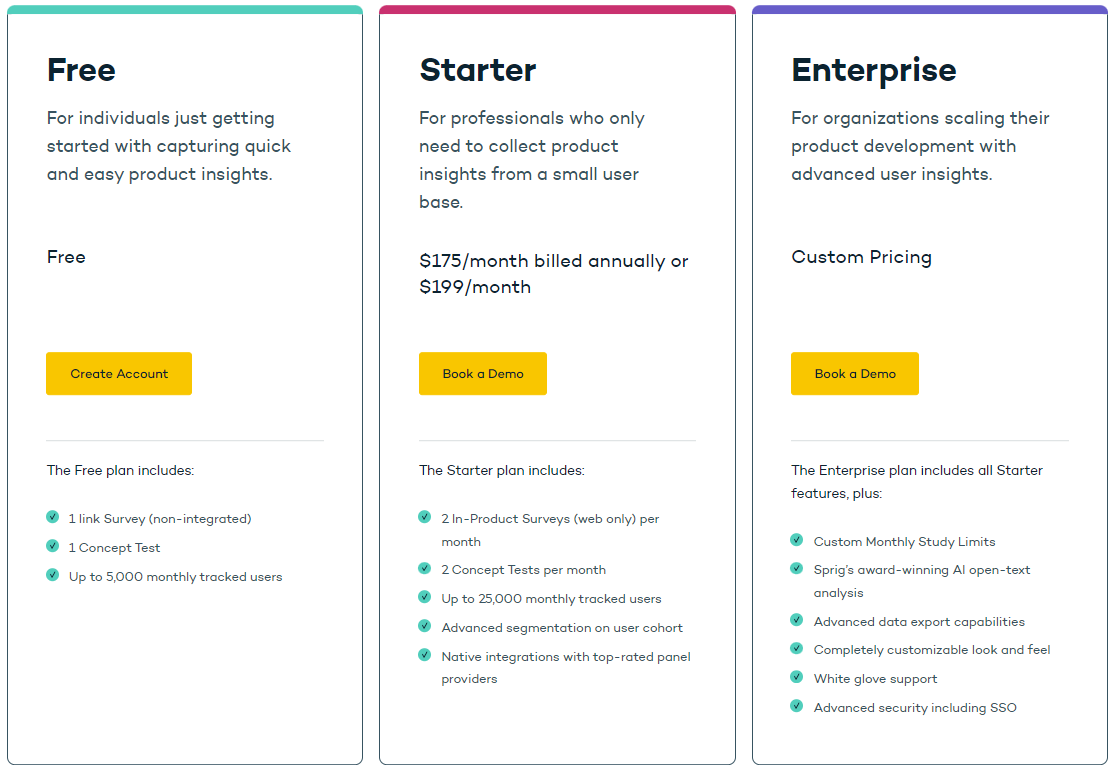
Task: Select the Enterprise plan heading
Action: coord(874,71)
